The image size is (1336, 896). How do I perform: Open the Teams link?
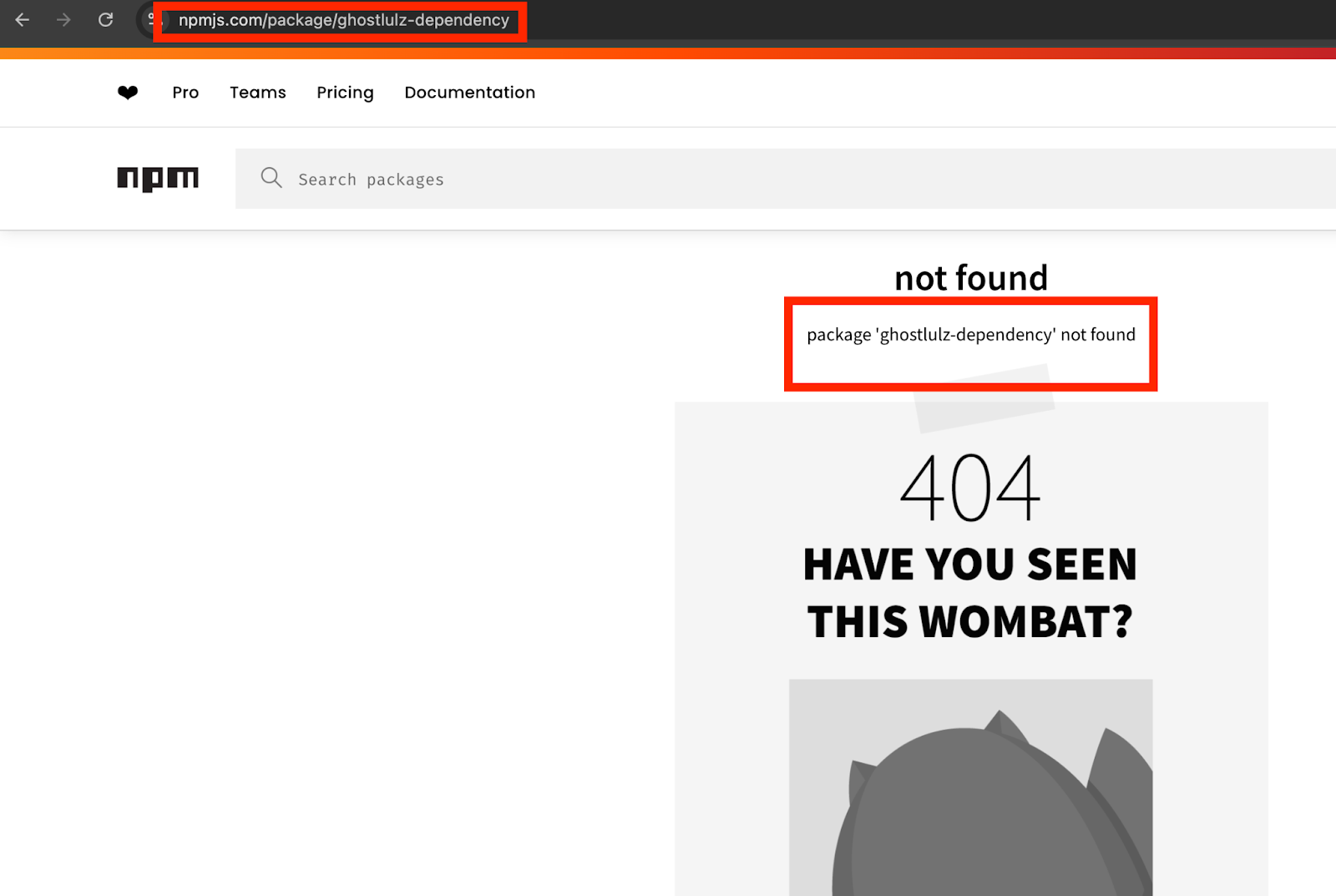(x=258, y=93)
